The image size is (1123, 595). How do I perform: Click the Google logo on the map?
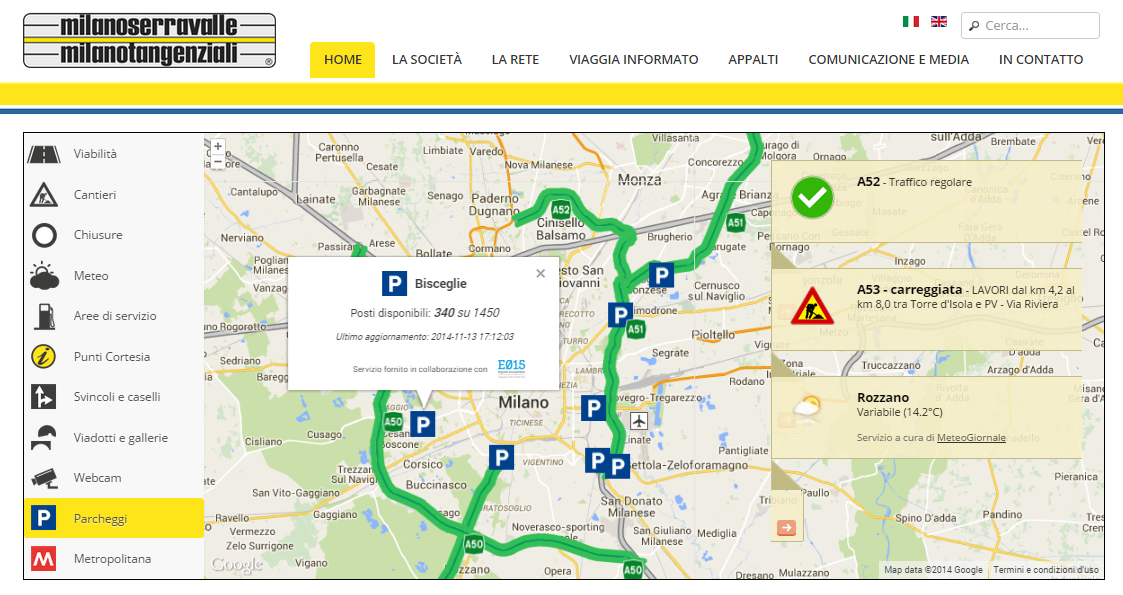tap(237, 565)
